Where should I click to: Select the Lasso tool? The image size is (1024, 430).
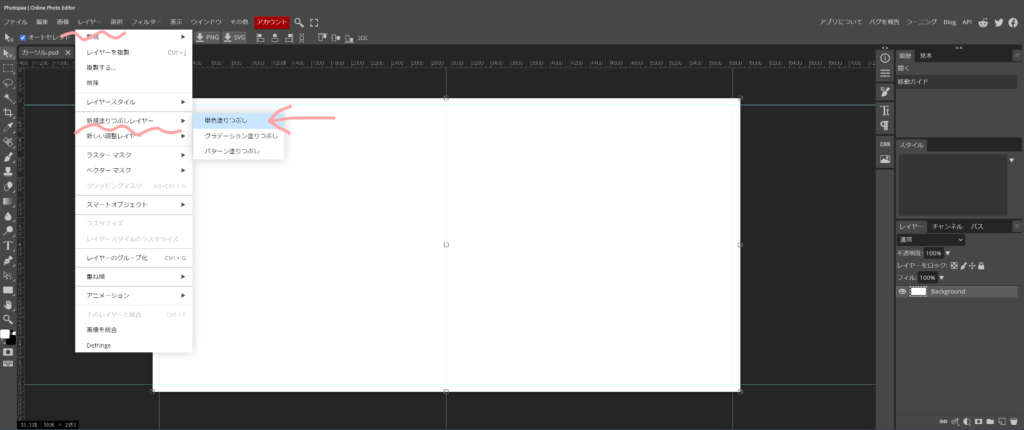tap(8, 84)
